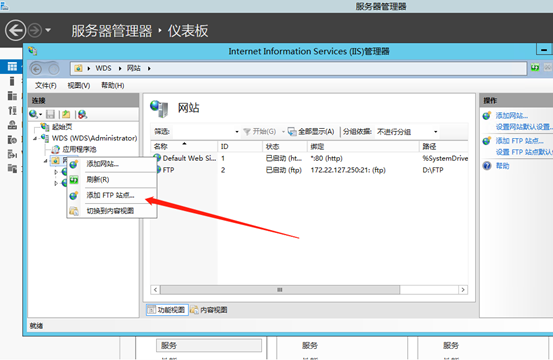
Task: Select WDS (WDS\Administrator) server node
Action: coord(95,138)
